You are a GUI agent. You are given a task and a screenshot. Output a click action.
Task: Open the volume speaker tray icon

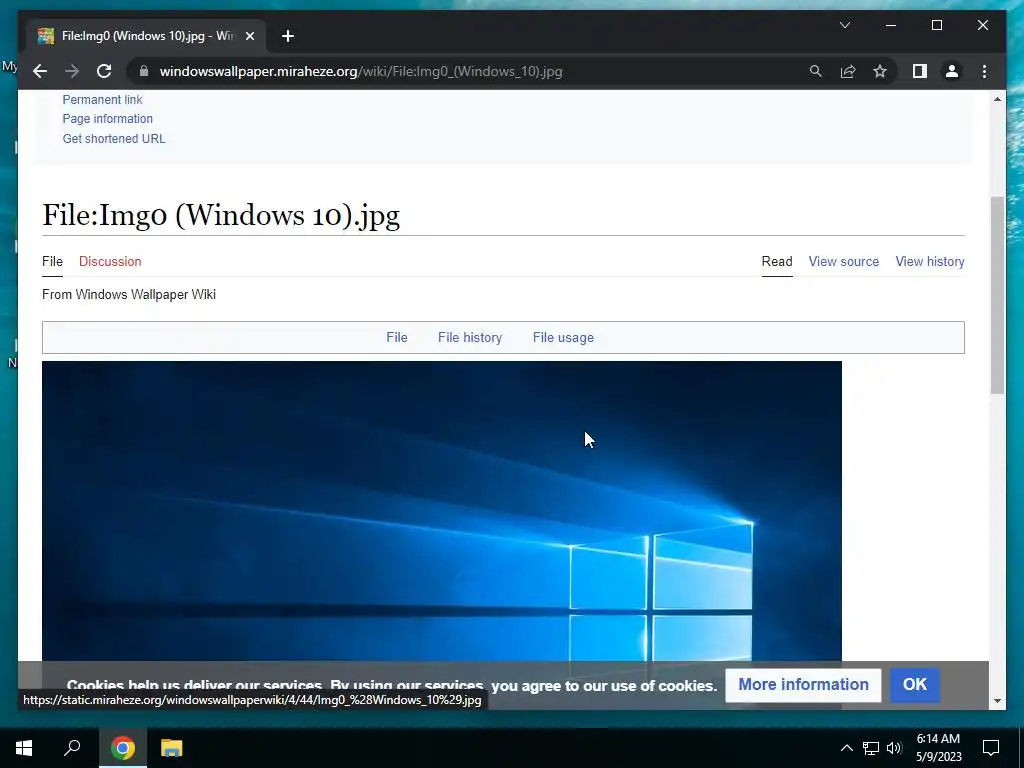[x=894, y=748]
